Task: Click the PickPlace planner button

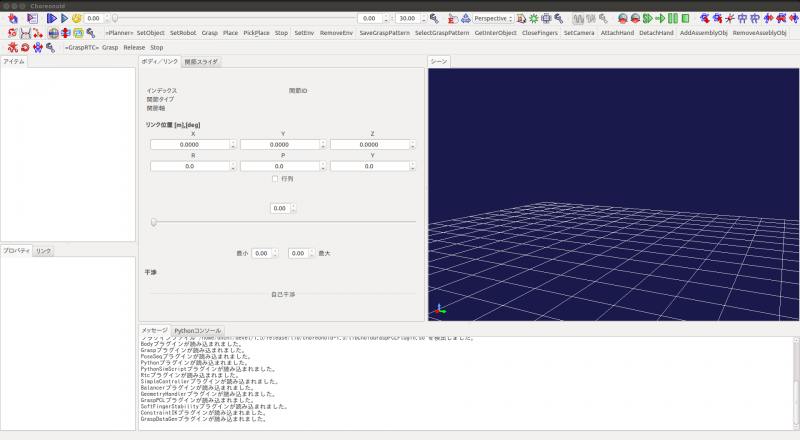Action: [256, 33]
